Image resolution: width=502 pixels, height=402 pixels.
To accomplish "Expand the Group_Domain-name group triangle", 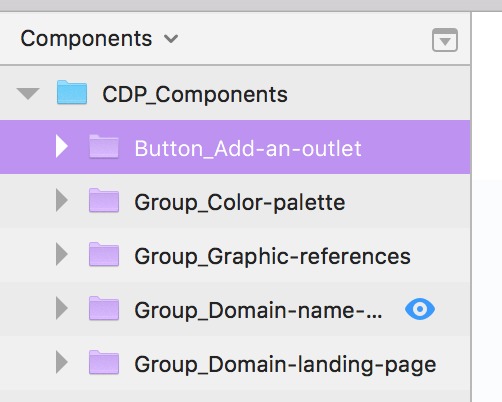I will [62, 308].
